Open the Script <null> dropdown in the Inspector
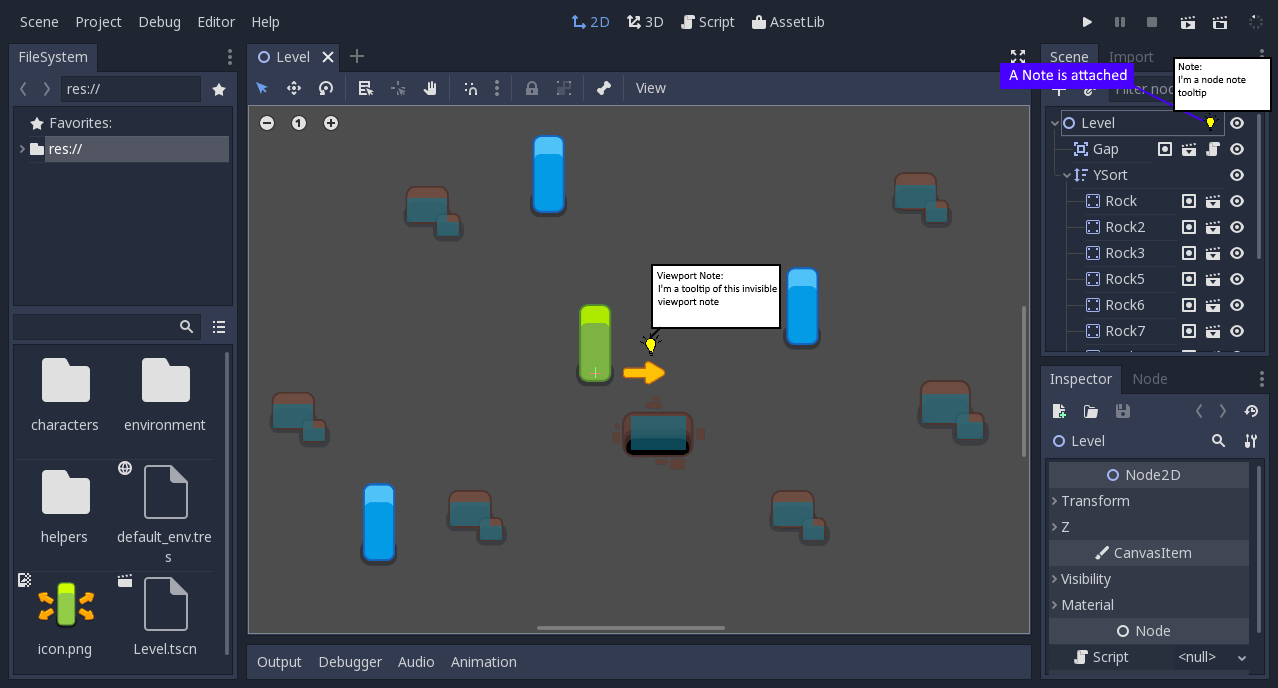 [1211, 657]
